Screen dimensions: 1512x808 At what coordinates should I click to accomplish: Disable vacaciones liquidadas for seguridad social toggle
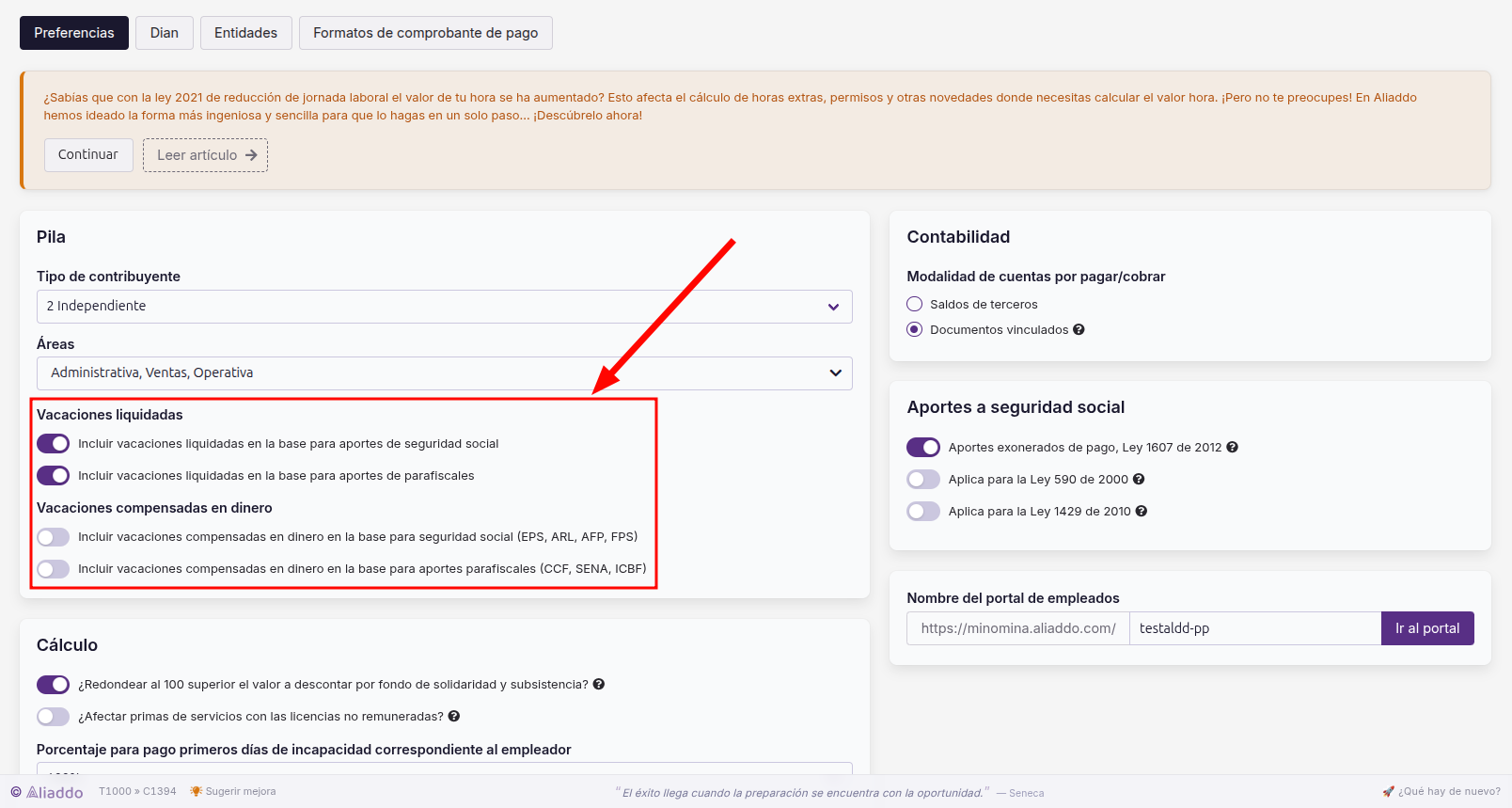54,443
